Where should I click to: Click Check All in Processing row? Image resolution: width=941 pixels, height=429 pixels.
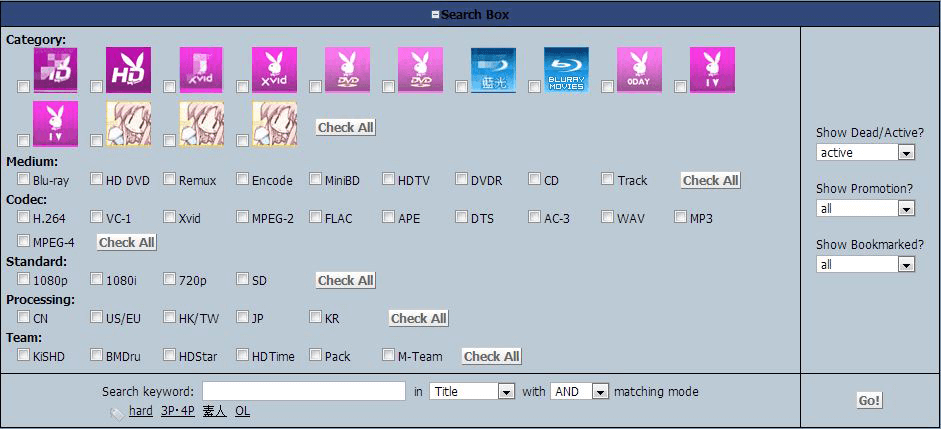tap(419, 319)
